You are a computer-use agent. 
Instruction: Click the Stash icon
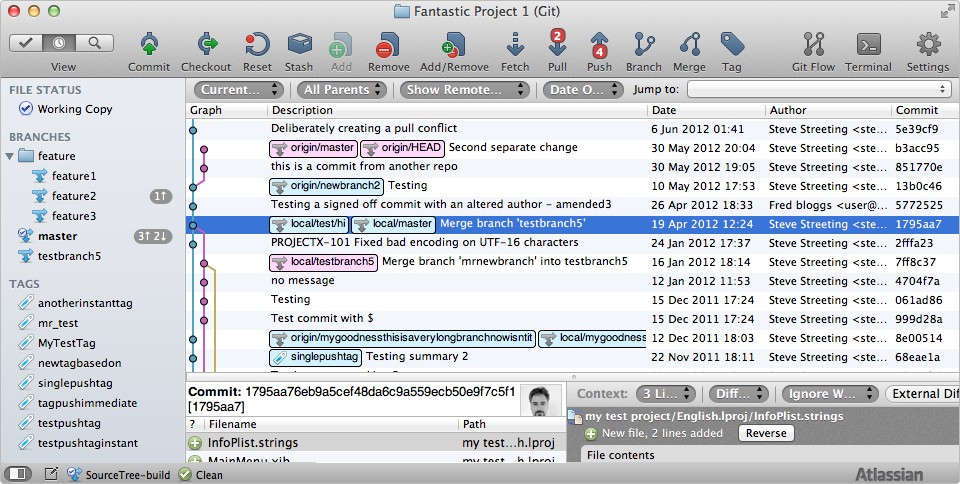(x=299, y=44)
